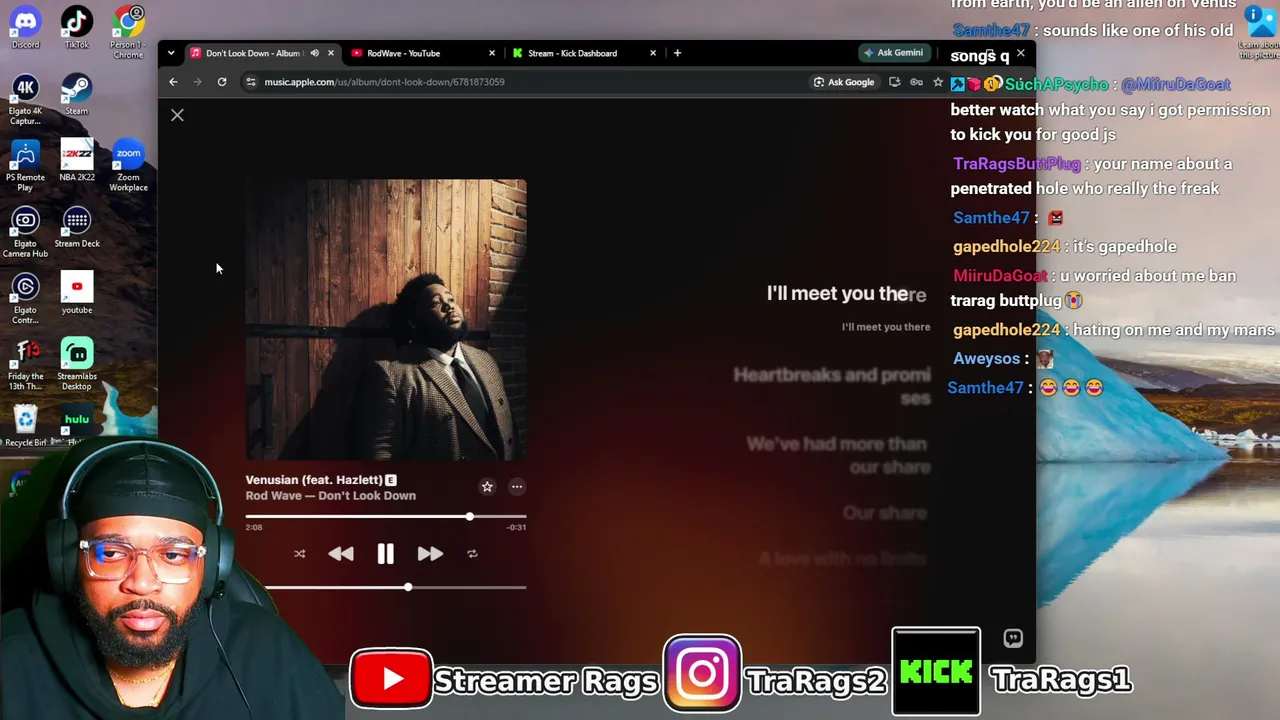
Task: Open Streamlabs Desktop from the desktop
Action: pos(77,365)
